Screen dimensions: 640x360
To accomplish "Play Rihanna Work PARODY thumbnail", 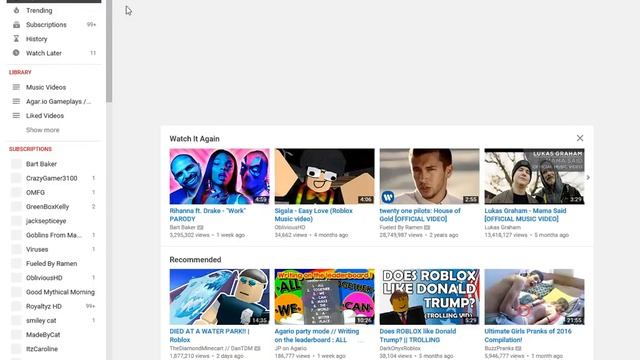I will click(x=219, y=176).
